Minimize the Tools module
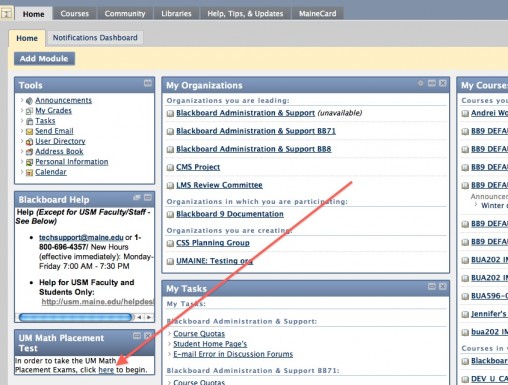The image size is (508, 385). (x=148, y=83)
